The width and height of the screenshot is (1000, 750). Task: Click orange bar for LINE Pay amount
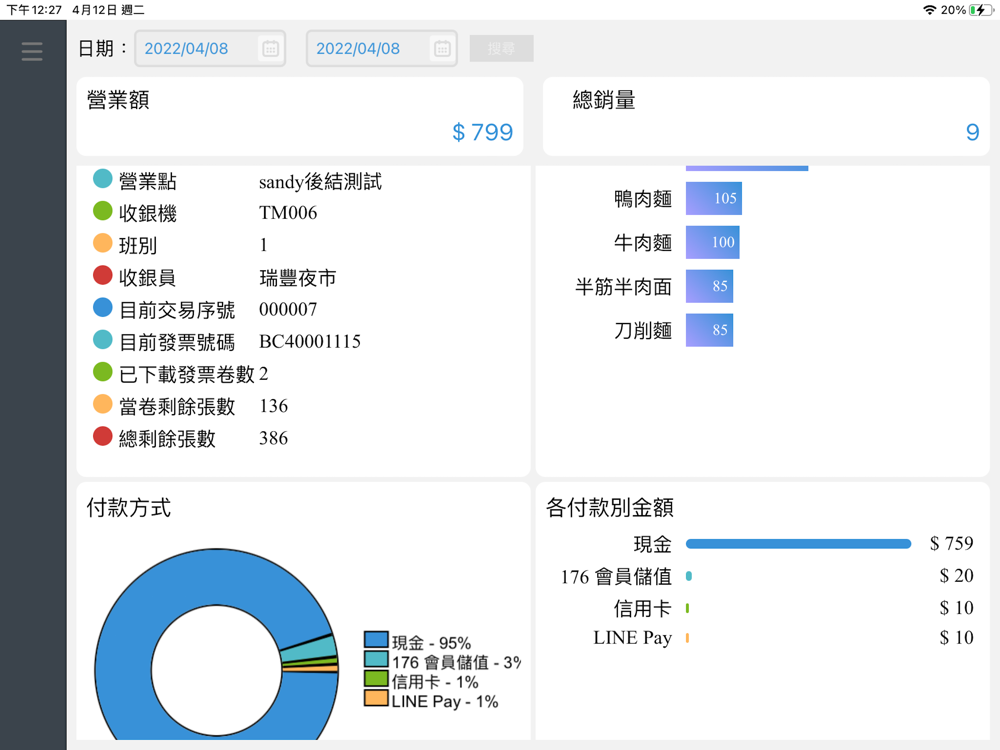tap(688, 638)
